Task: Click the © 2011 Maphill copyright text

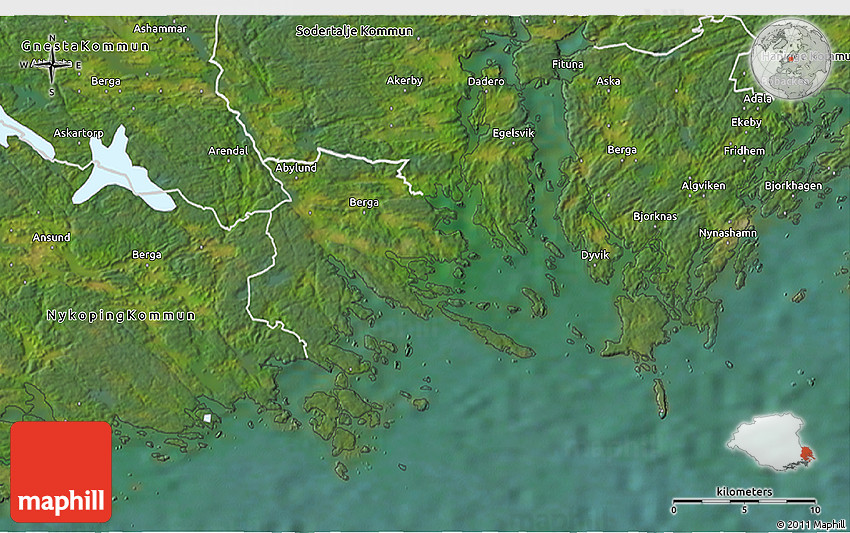Action: (810, 524)
